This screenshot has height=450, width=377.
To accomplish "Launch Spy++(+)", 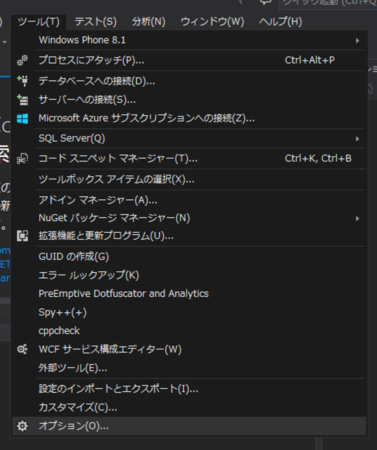I will click(189, 312).
